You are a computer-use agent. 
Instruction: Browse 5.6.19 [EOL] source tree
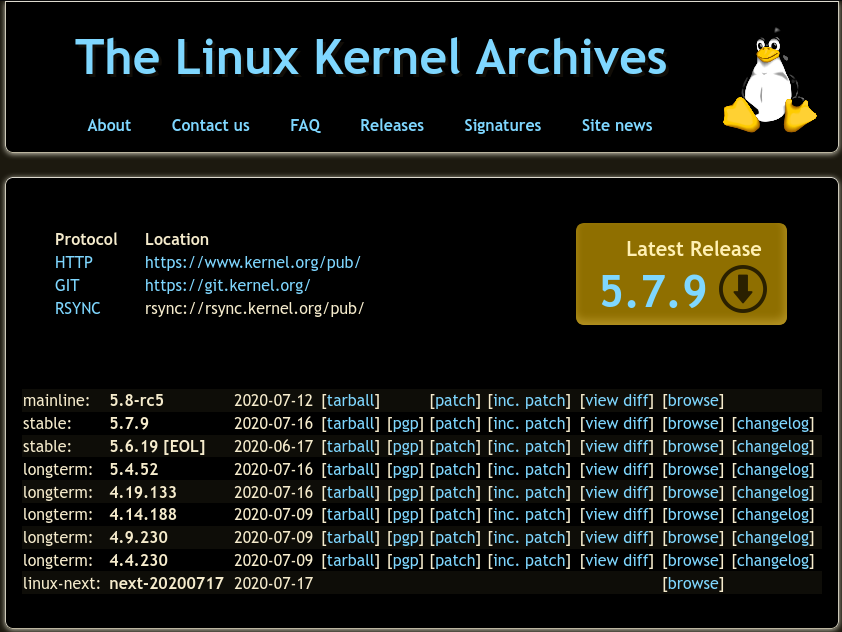tap(693, 446)
